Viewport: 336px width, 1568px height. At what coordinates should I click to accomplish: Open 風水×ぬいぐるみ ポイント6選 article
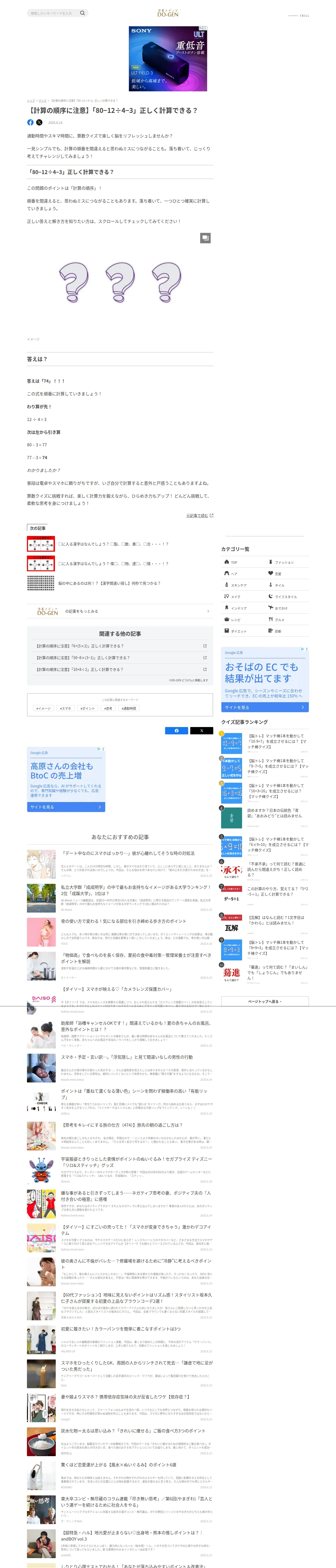click(119, 1465)
